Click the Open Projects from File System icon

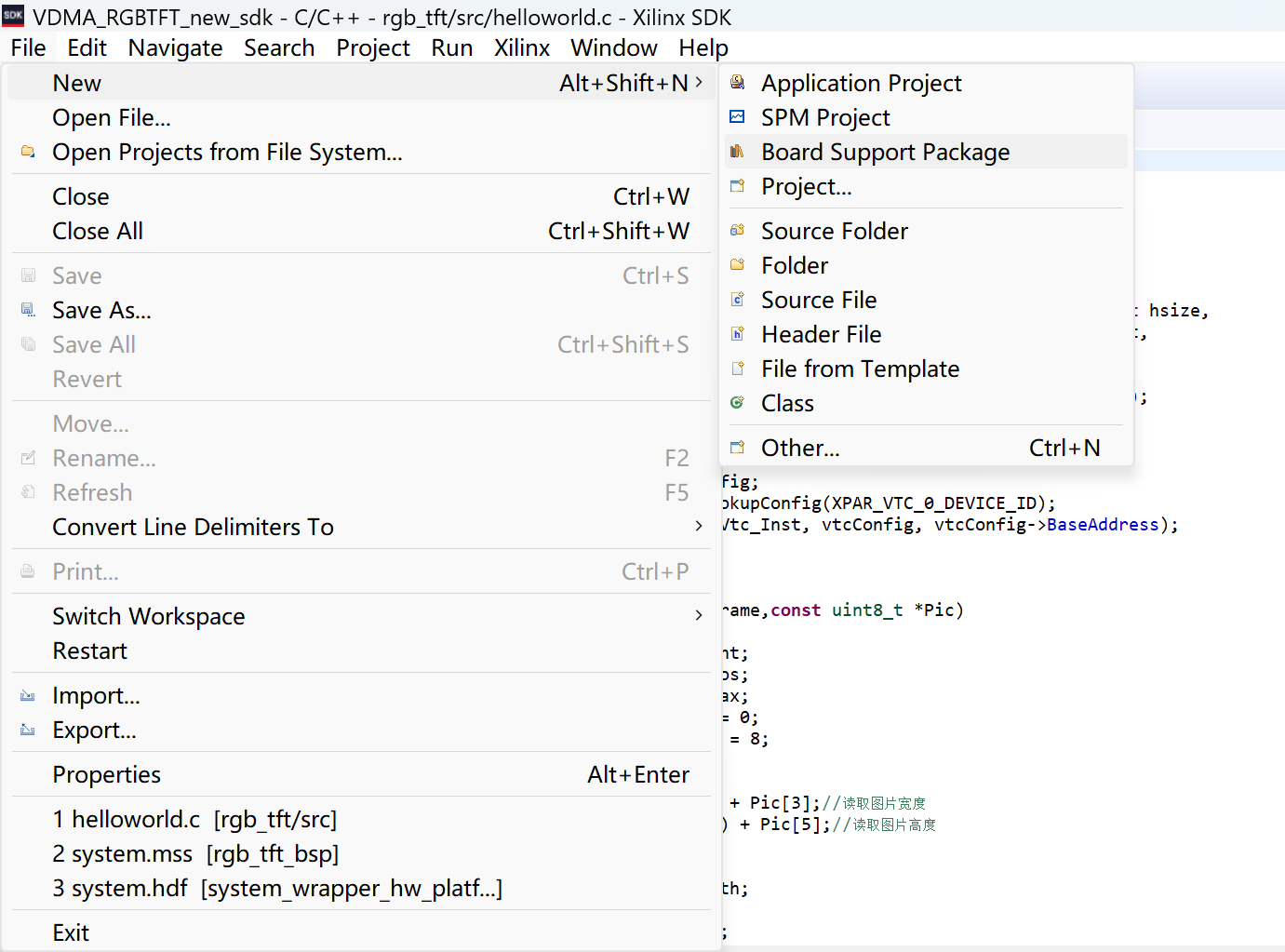pyautogui.click(x=28, y=152)
